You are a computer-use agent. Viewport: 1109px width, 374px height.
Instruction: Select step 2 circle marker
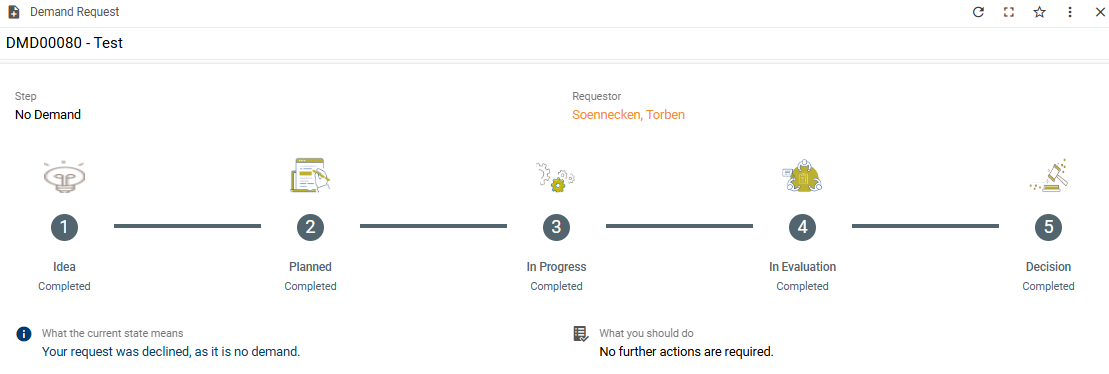(310, 227)
